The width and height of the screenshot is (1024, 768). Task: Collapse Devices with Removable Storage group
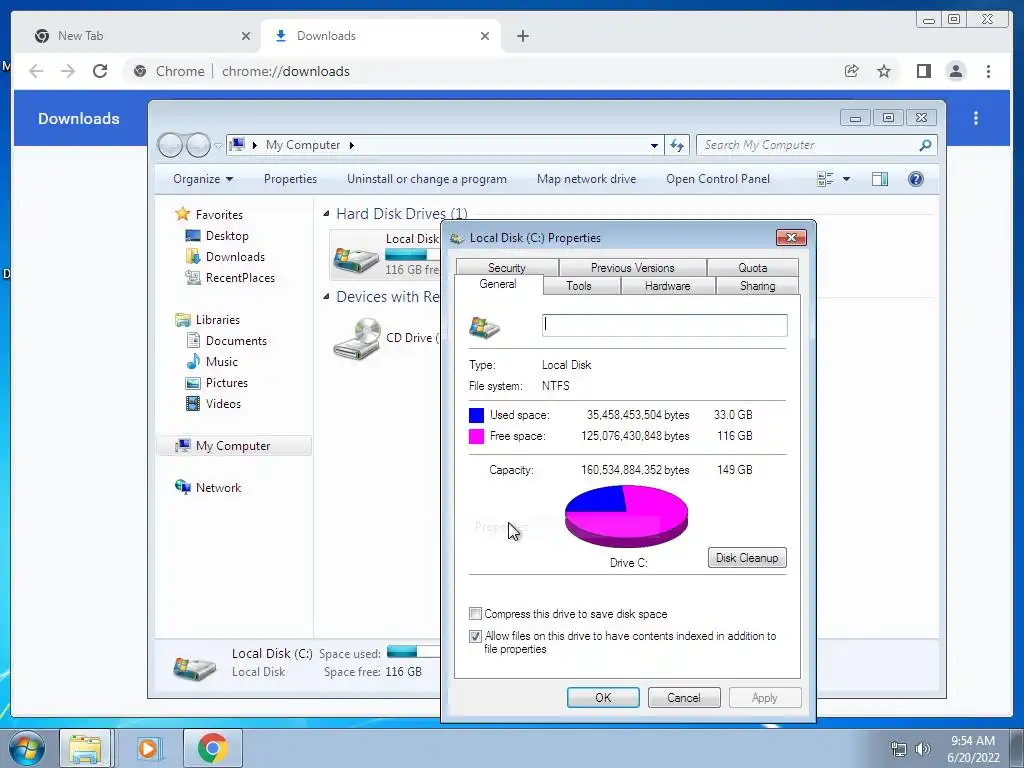click(x=326, y=296)
